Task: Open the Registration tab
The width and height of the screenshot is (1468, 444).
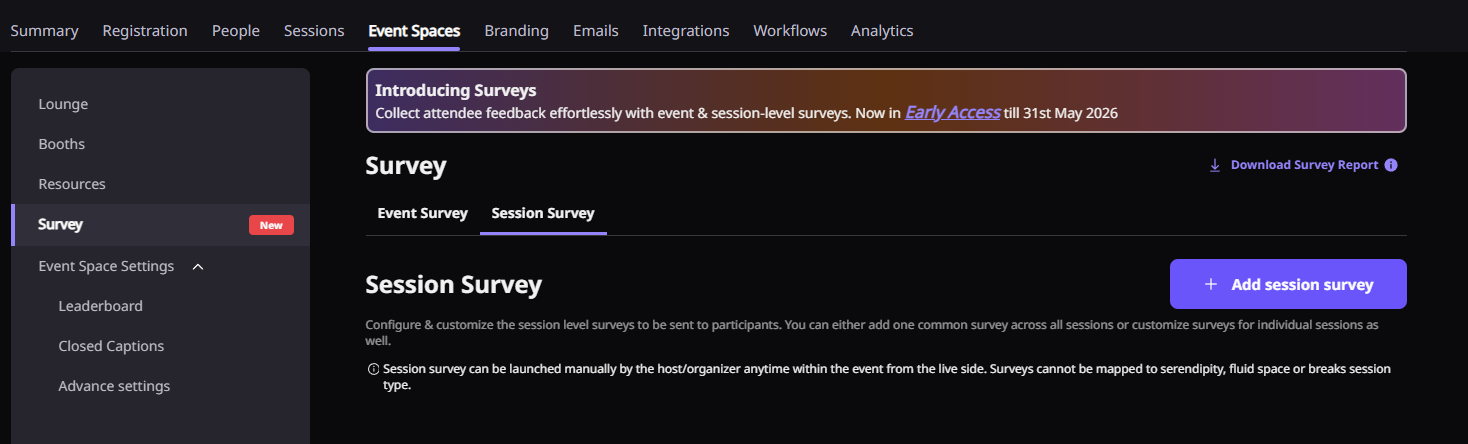Action: (145, 31)
